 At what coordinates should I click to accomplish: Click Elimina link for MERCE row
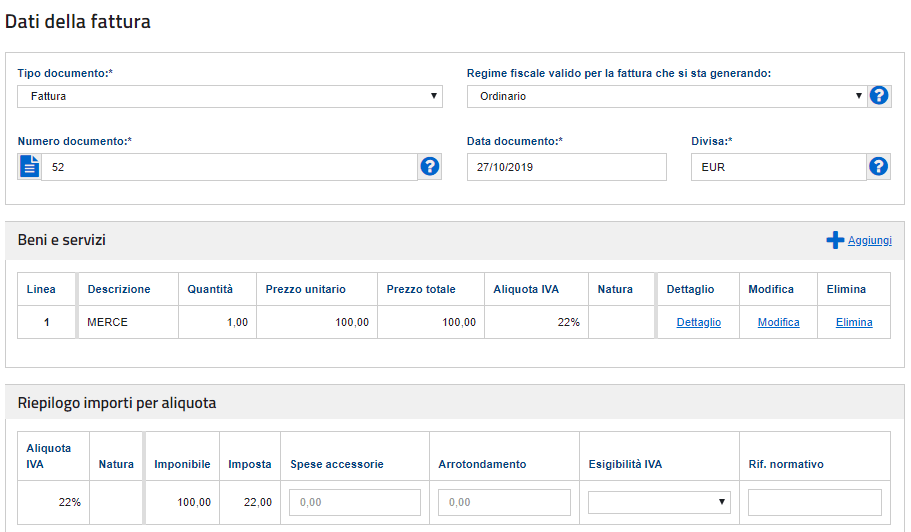[853, 322]
